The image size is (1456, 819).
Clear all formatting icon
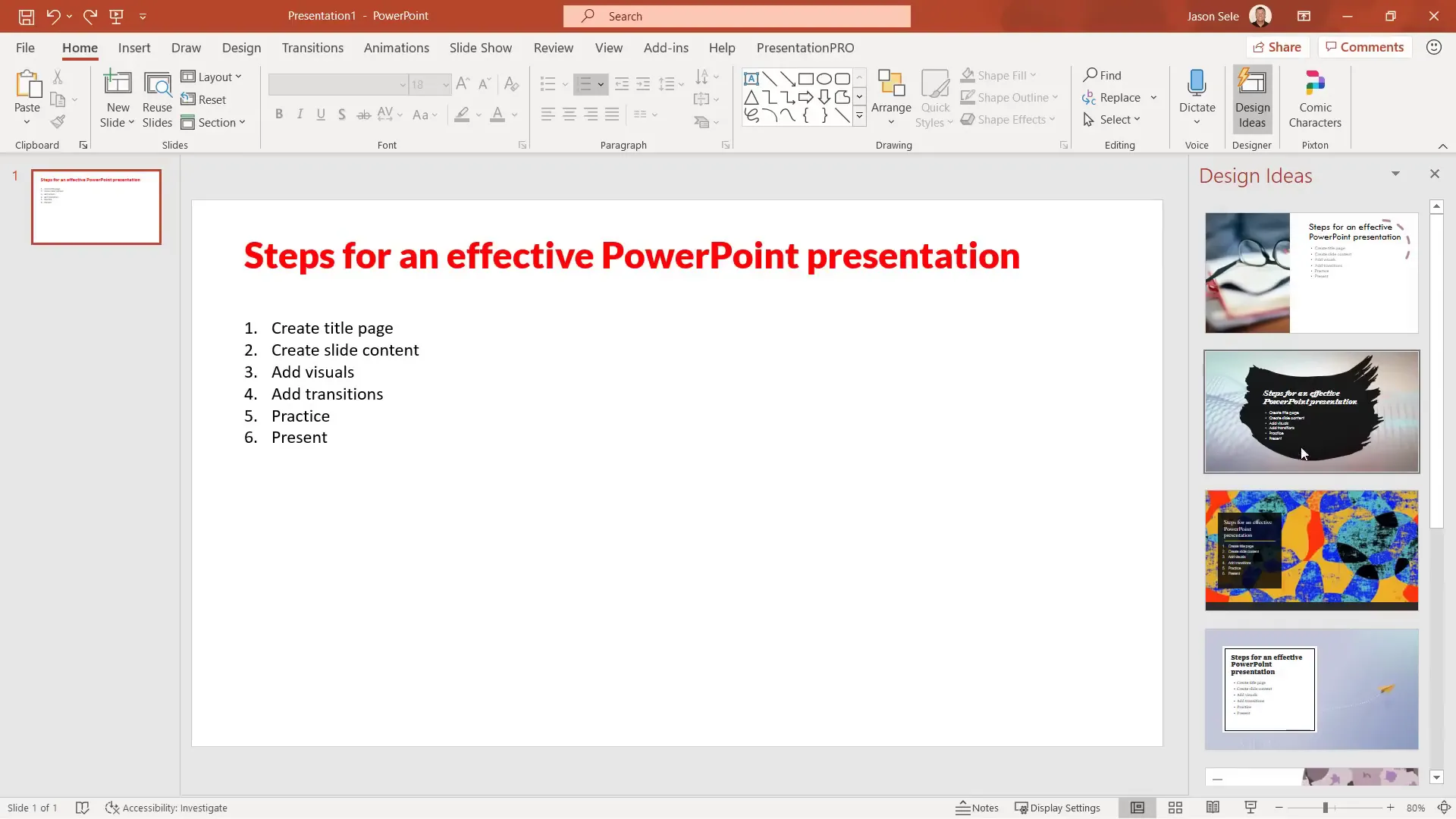click(512, 83)
